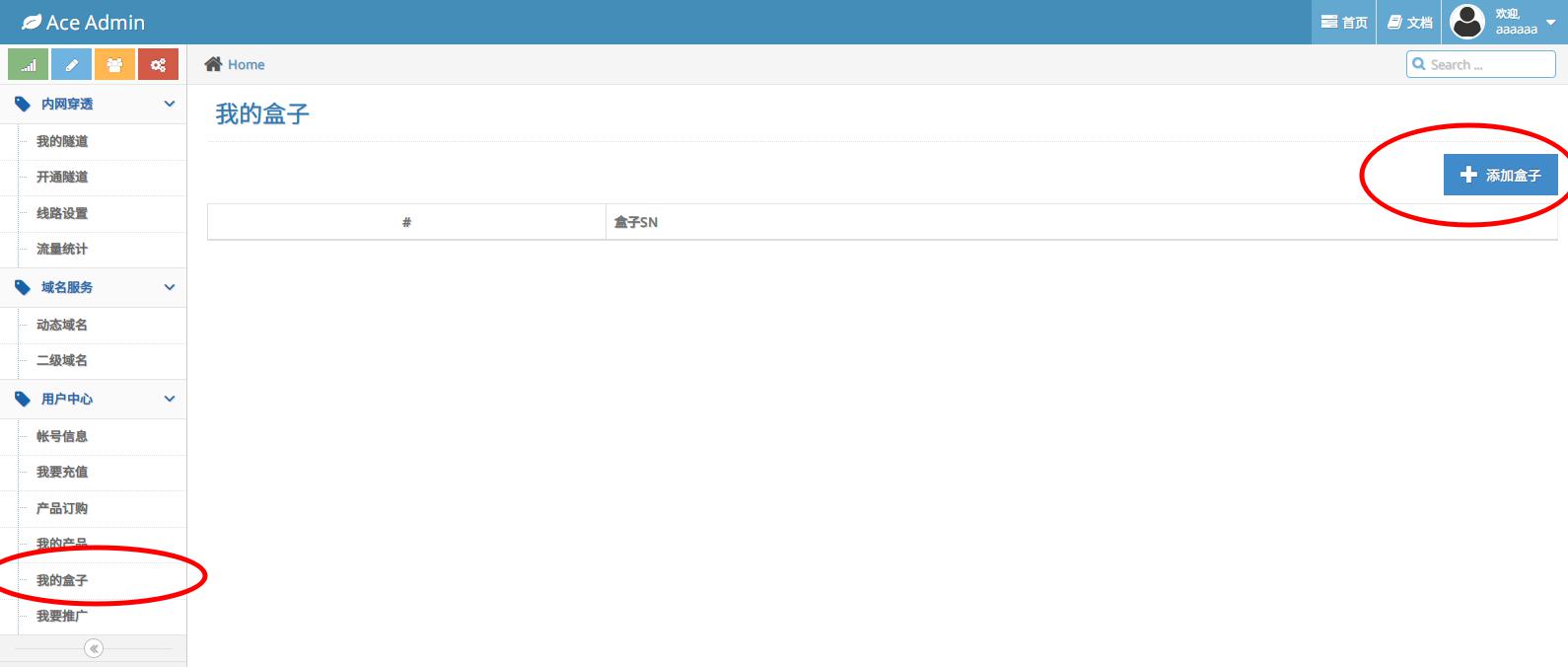Click the Ace Admin leaf logo

(x=32, y=22)
